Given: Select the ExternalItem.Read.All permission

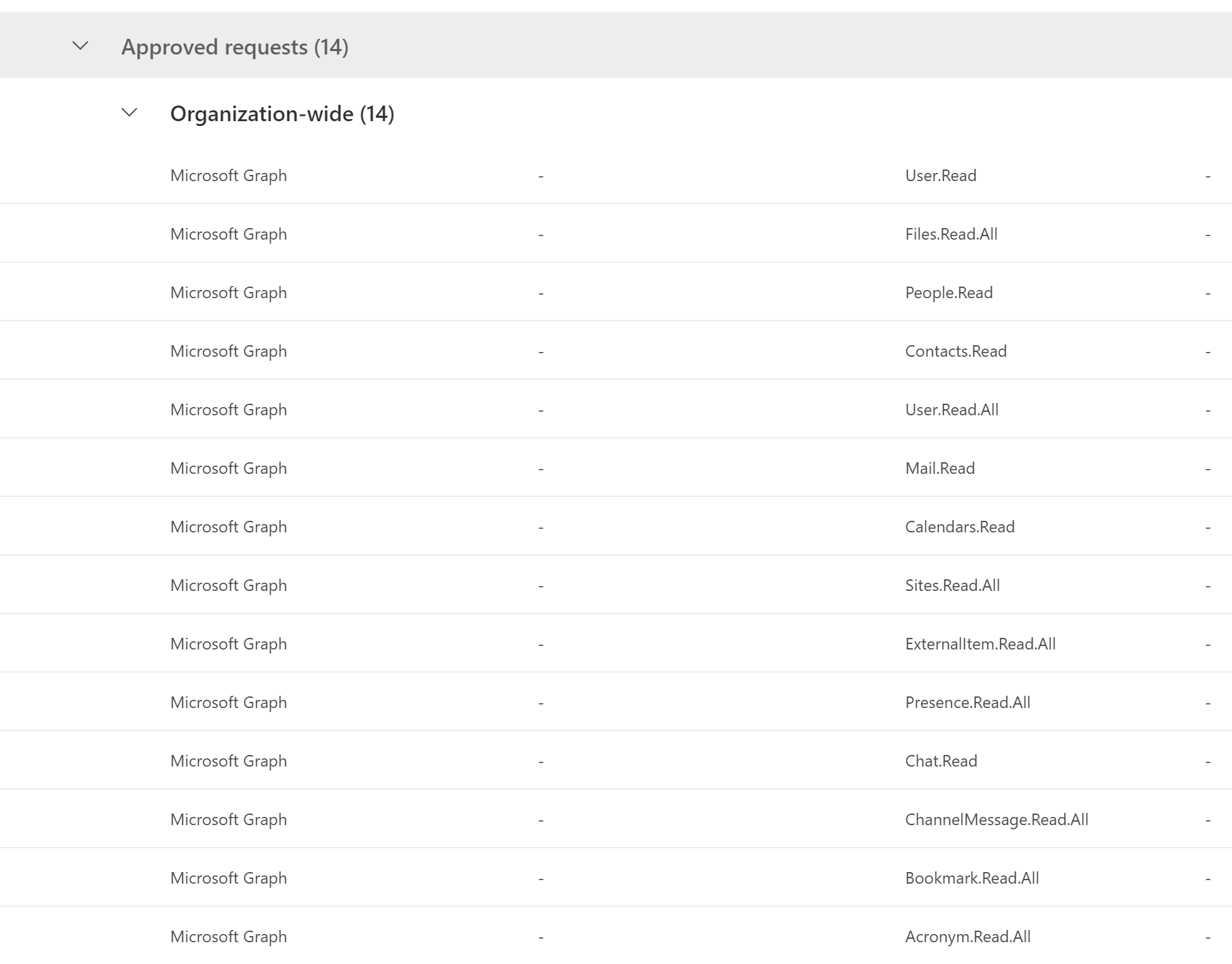Looking at the screenshot, I should [980, 643].
